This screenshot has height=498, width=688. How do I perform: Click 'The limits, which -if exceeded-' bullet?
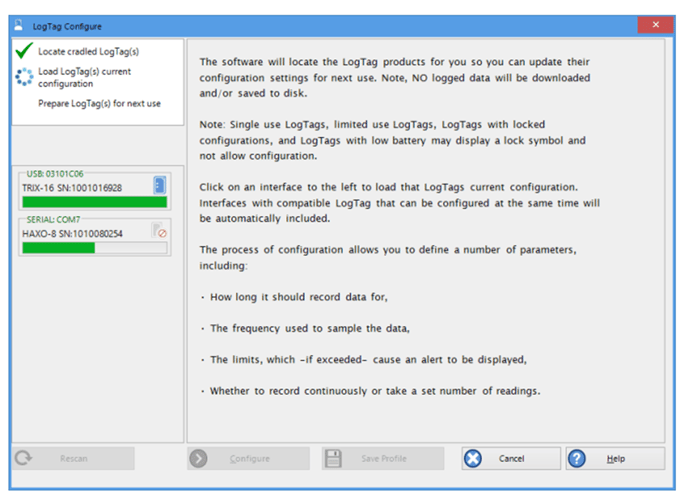[x=364, y=359]
